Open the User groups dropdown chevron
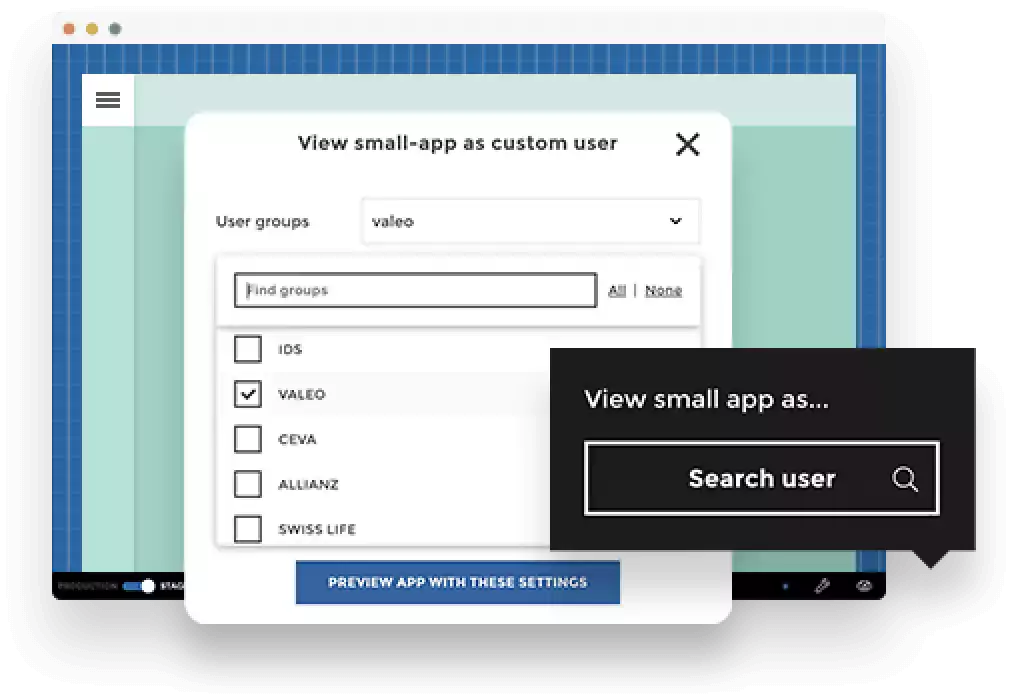The width and height of the screenshot is (1010, 698). (675, 221)
